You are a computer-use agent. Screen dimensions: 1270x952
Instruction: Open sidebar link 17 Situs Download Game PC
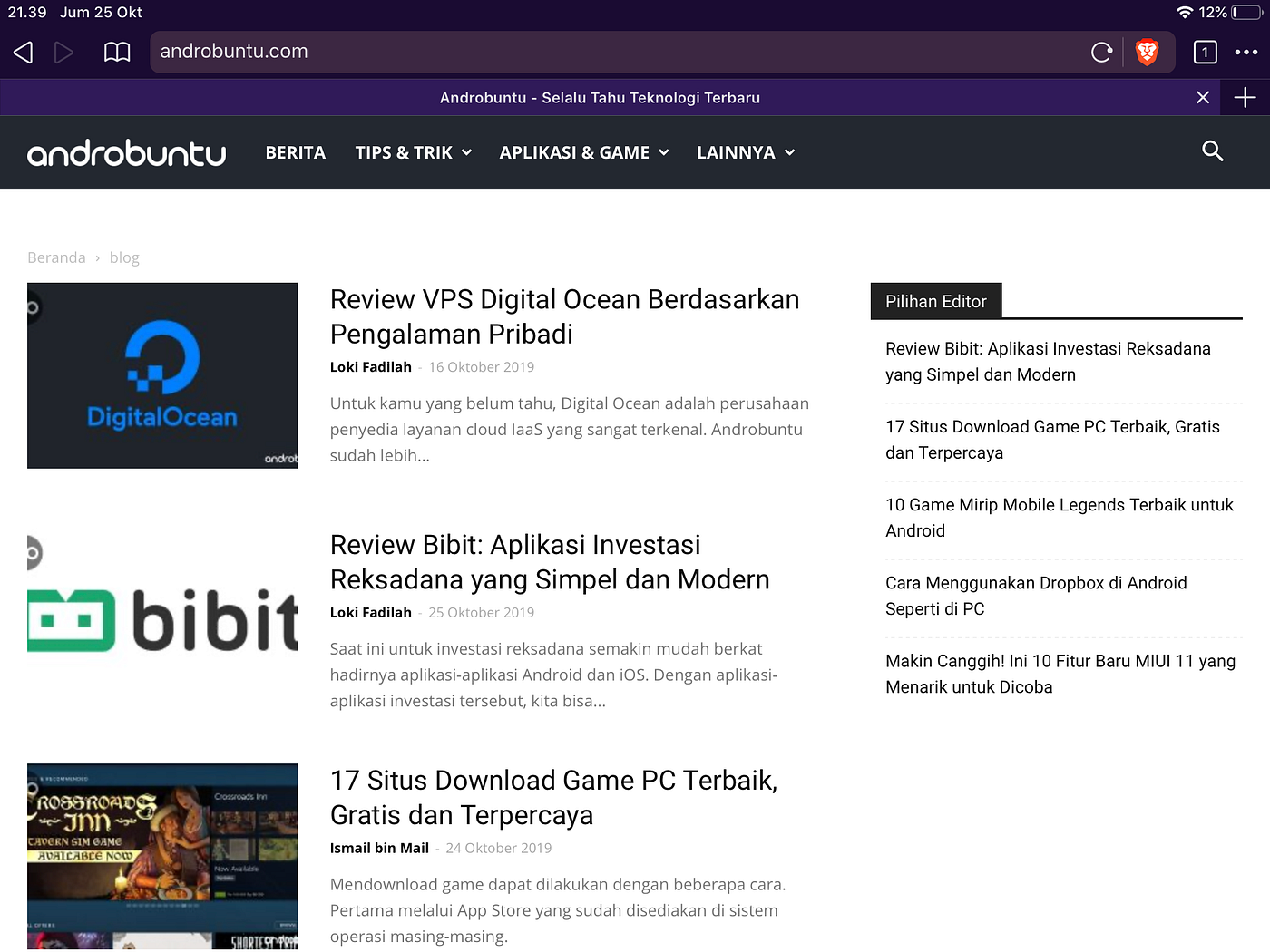click(x=1052, y=440)
